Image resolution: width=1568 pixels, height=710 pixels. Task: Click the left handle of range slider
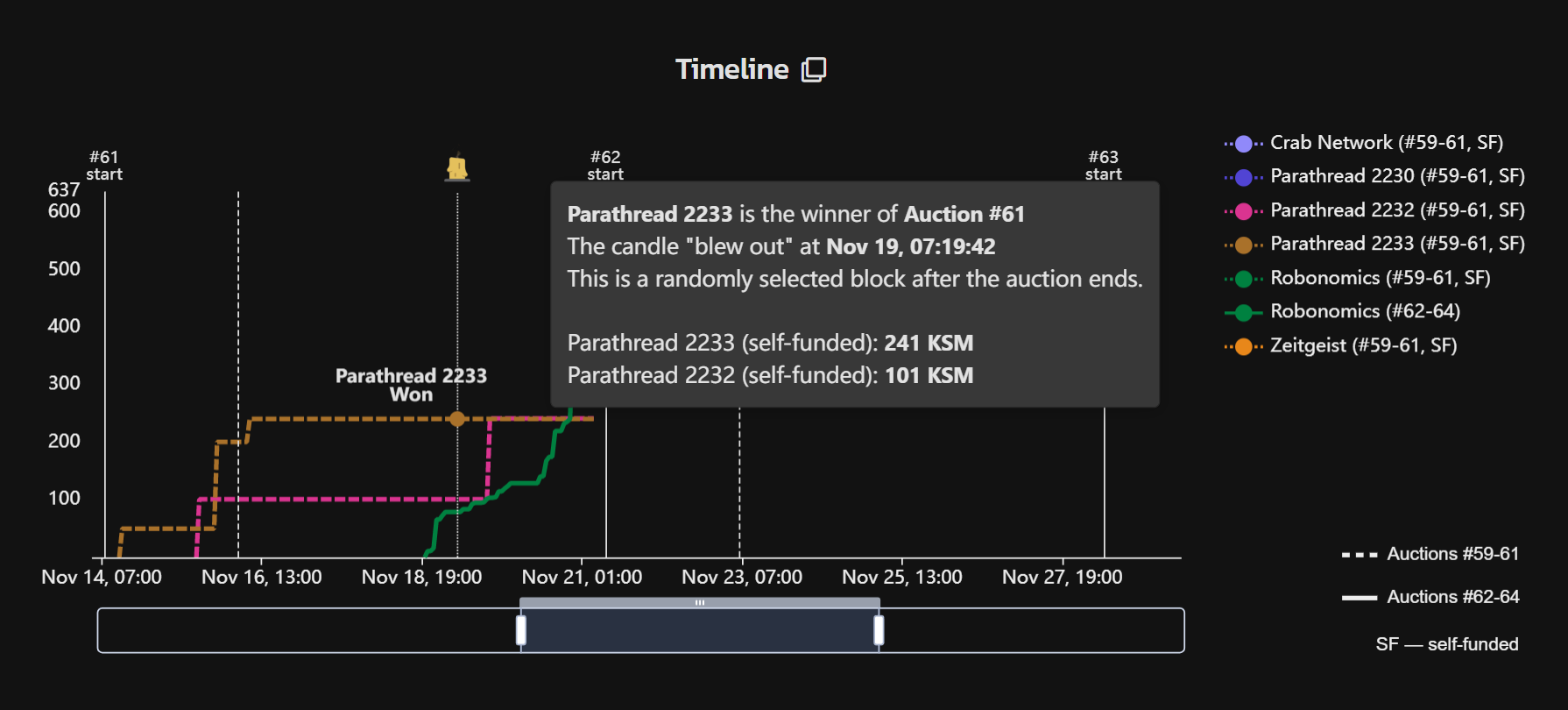tap(521, 630)
